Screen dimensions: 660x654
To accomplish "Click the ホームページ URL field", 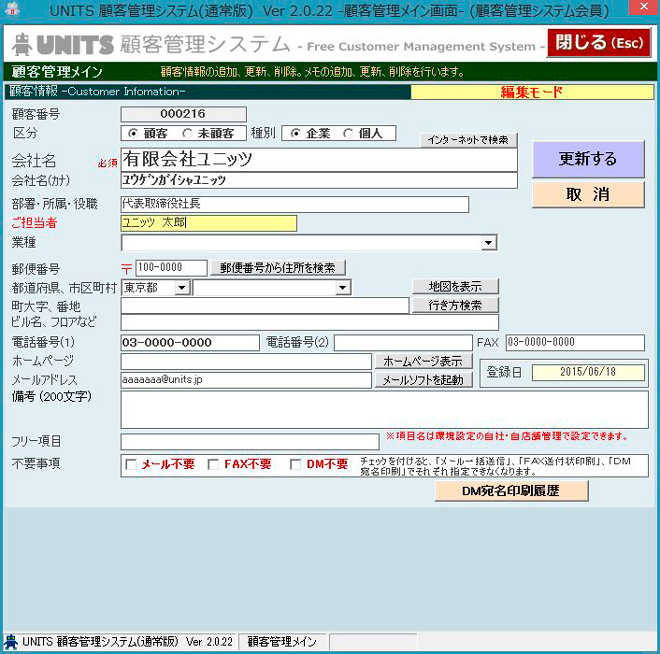I will click(246, 362).
